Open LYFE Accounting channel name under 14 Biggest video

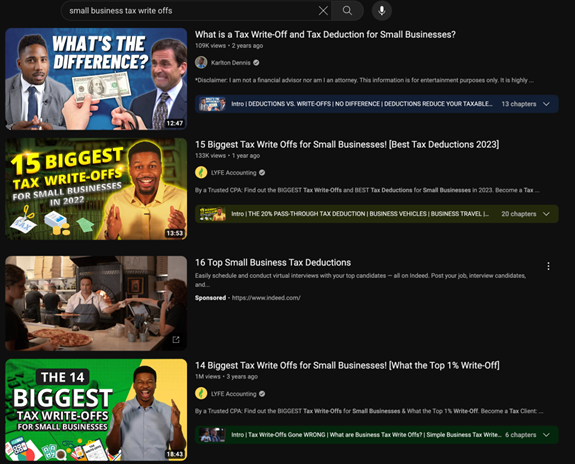tap(234, 394)
